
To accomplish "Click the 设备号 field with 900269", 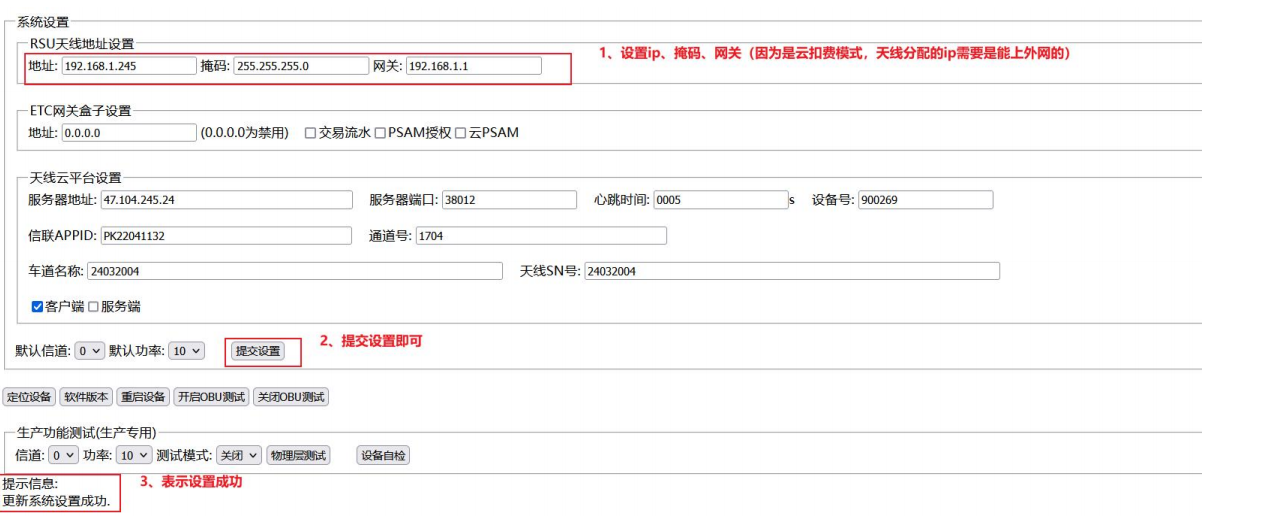I will [925, 200].
